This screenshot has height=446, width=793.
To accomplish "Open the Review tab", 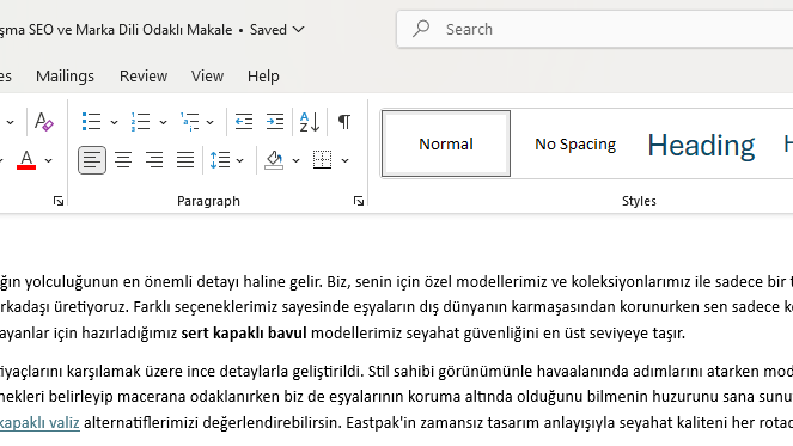I will 143,76.
